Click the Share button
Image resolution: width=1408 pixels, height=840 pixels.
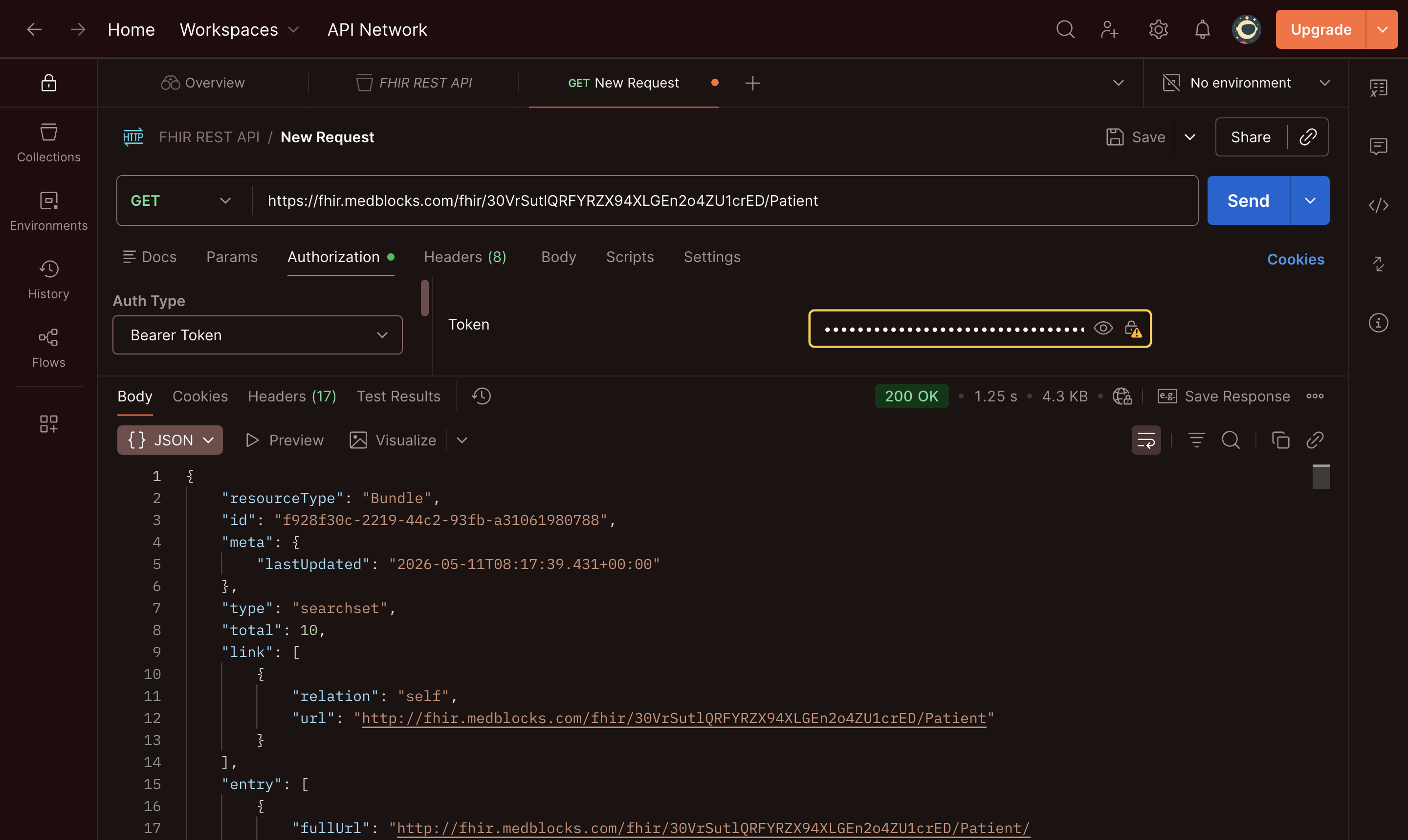(x=1251, y=137)
